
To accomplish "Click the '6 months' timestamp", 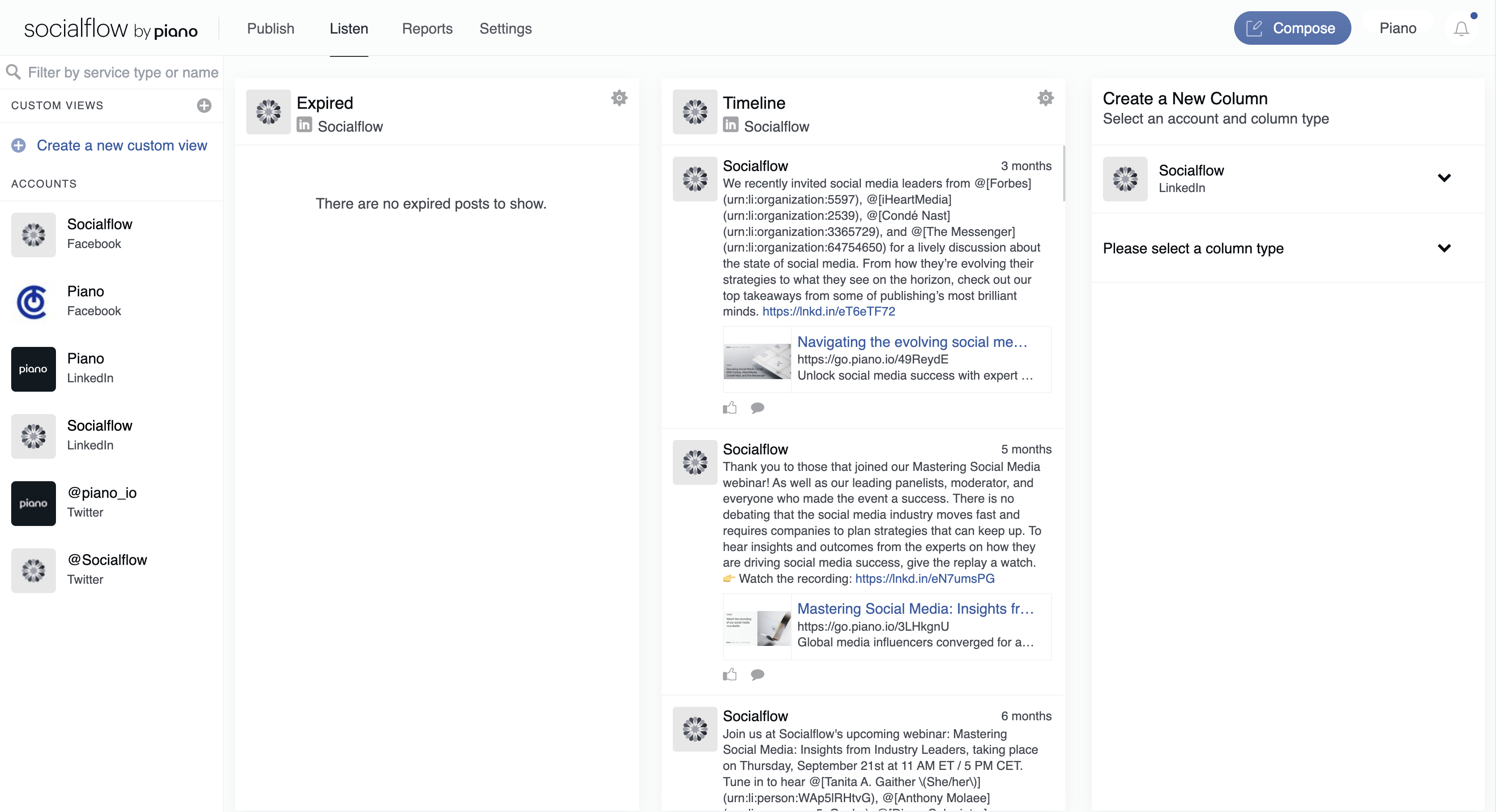I will coord(1026,716).
